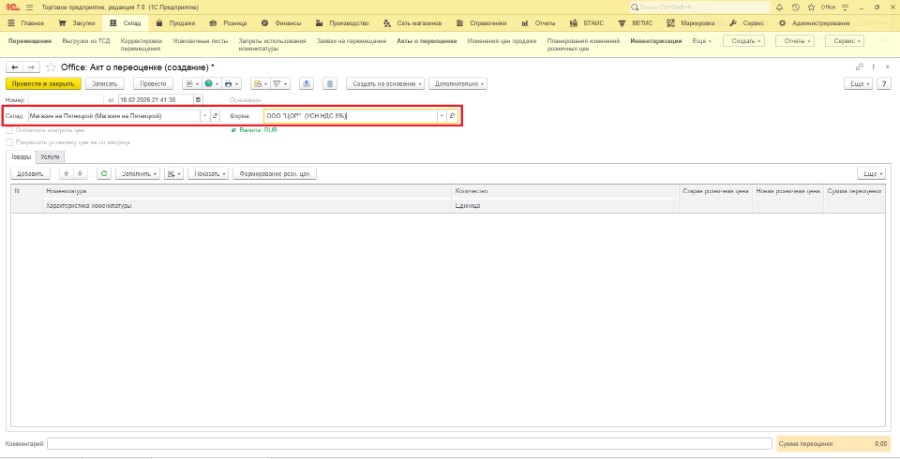Click the date and time field

pyautogui.click(x=156, y=100)
